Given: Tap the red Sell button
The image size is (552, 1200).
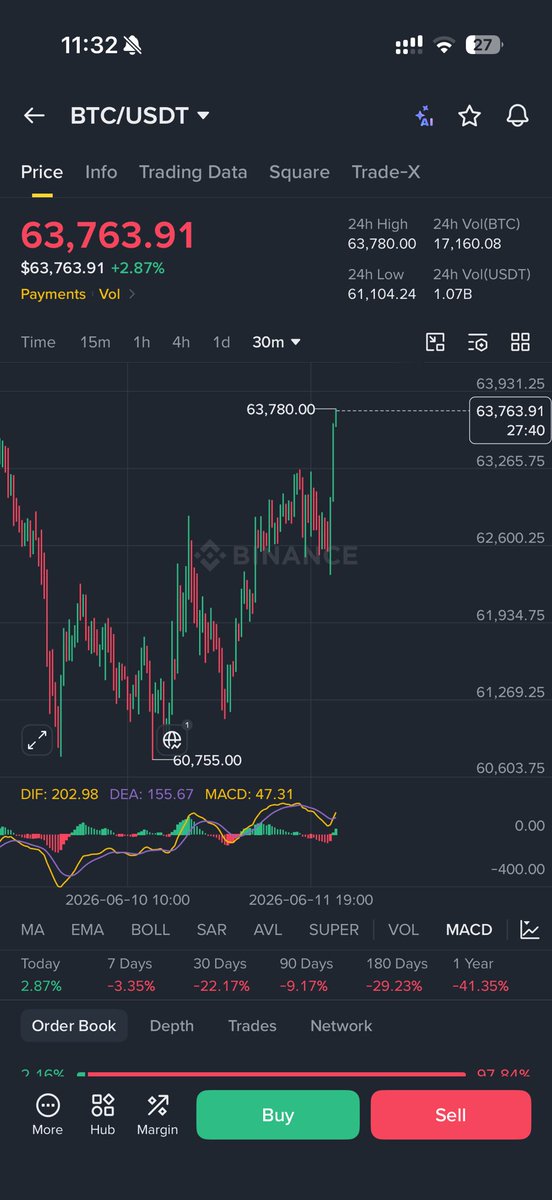Looking at the screenshot, I should [x=451, y=1115].
